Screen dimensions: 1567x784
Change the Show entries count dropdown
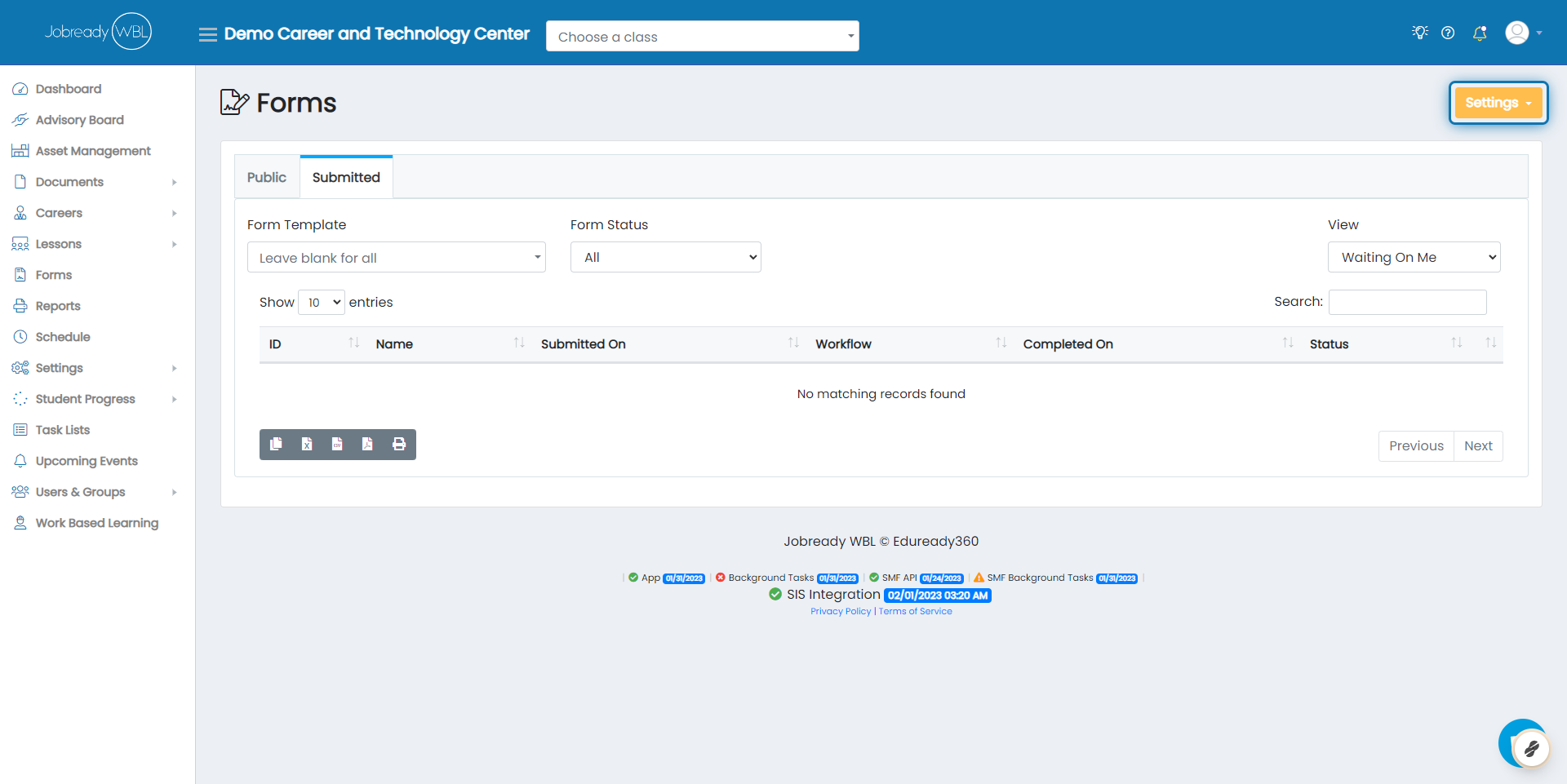pos(322,302)
